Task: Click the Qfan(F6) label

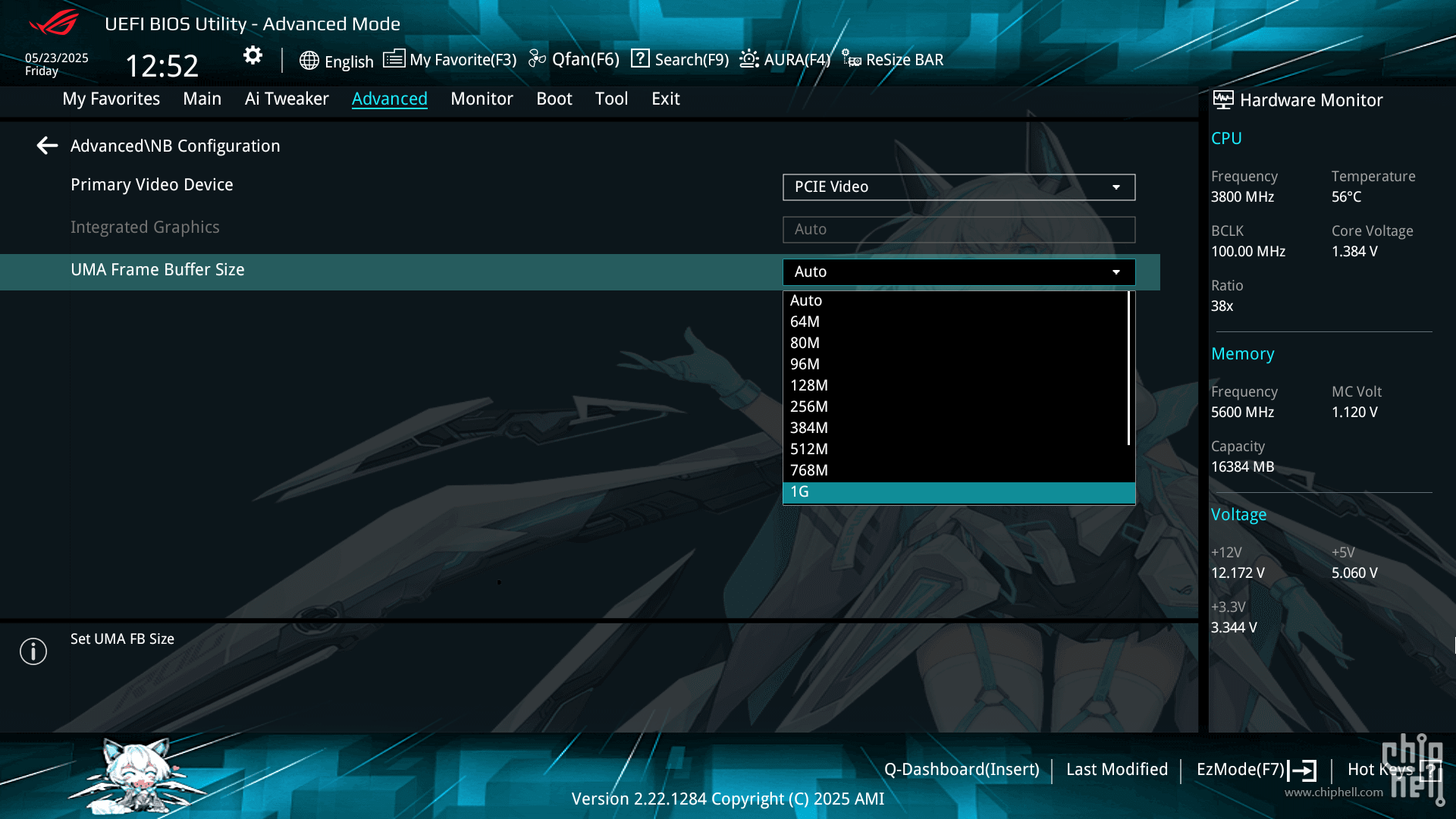Action: tap(585, 59)
